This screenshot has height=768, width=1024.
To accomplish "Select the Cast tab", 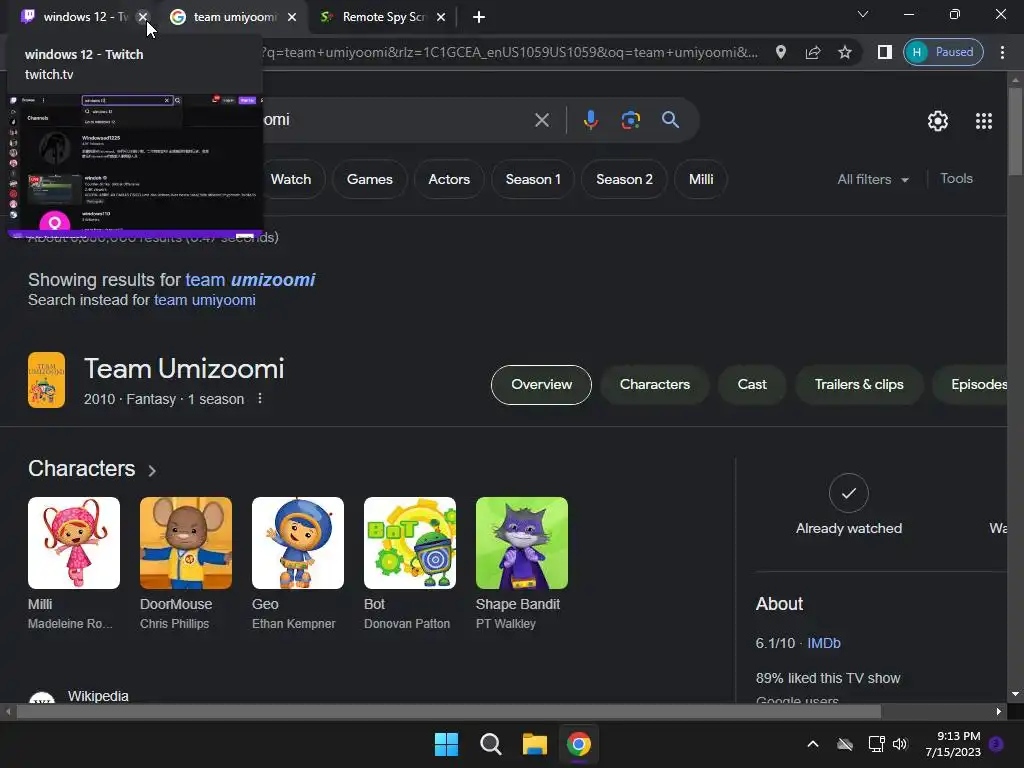I will (752, 385).
